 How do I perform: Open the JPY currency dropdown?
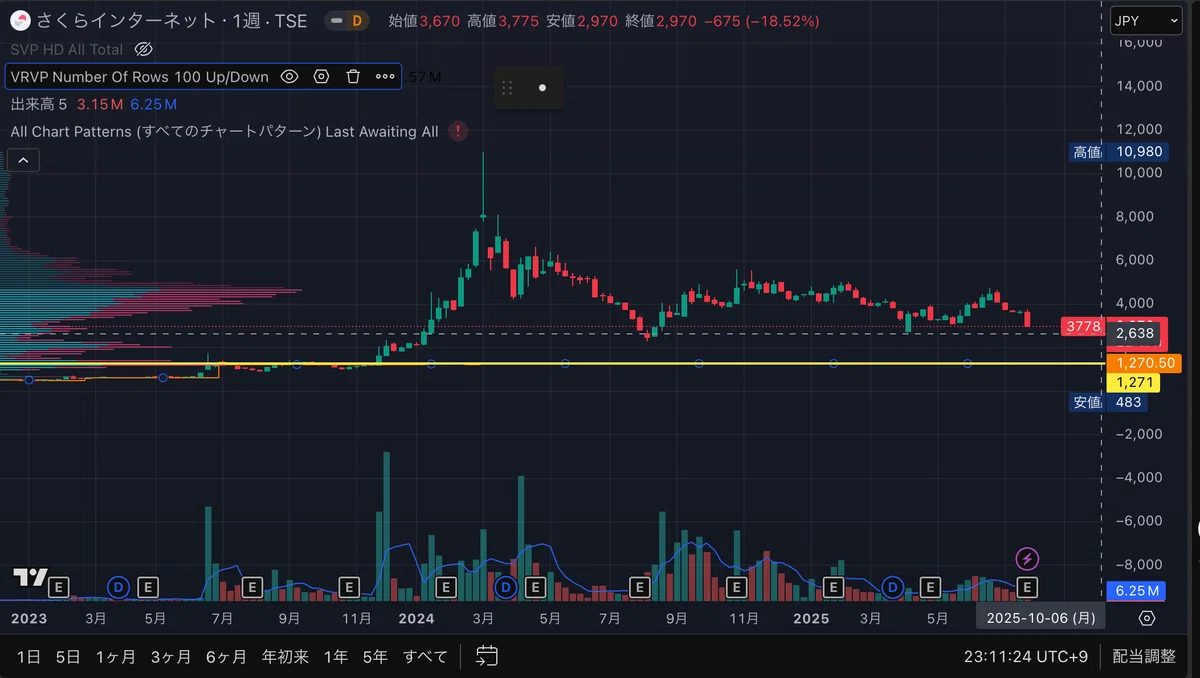(1147, 20)
